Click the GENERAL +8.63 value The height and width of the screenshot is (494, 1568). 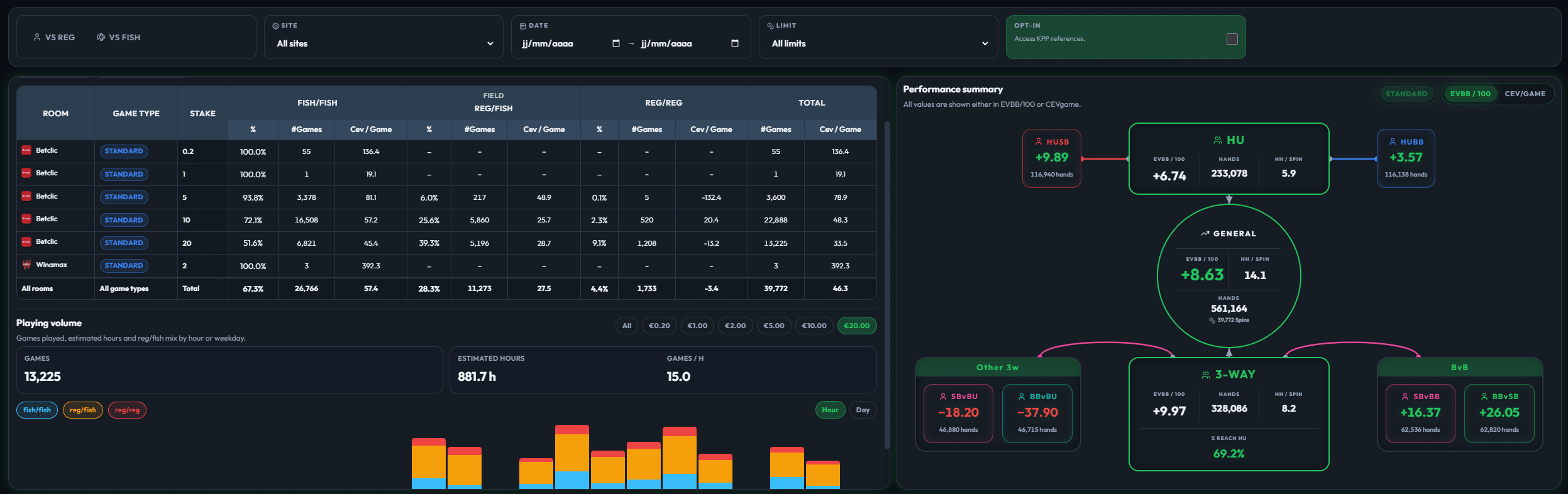click(1202, 275)
